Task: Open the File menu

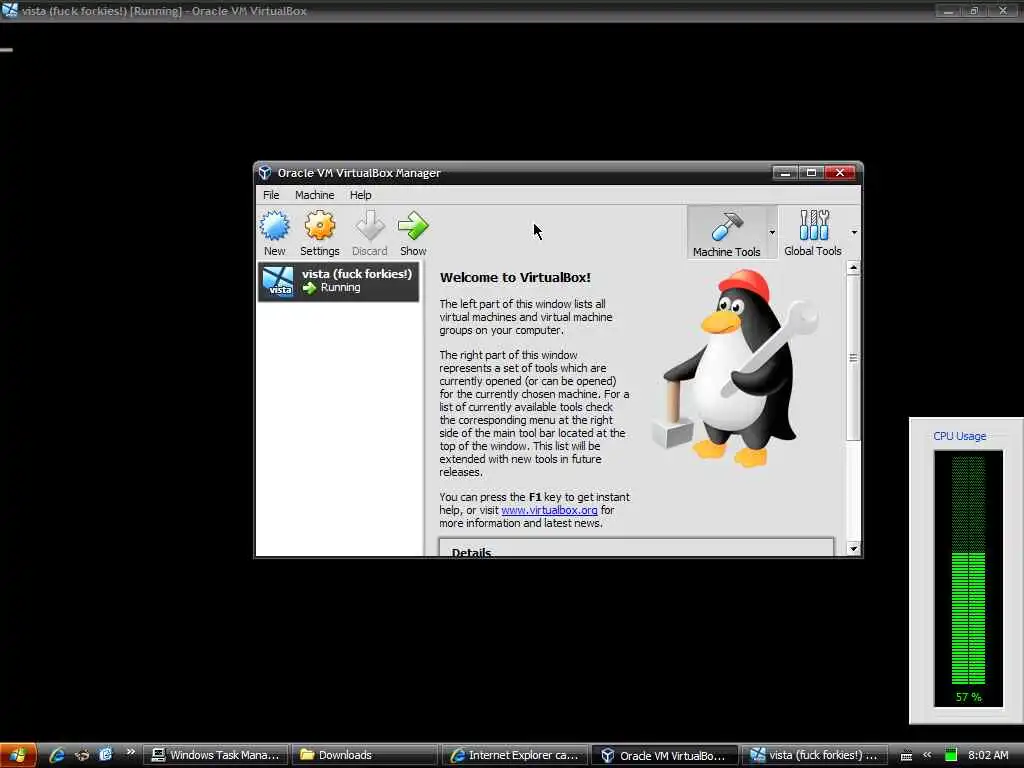Action: point(271,195)
